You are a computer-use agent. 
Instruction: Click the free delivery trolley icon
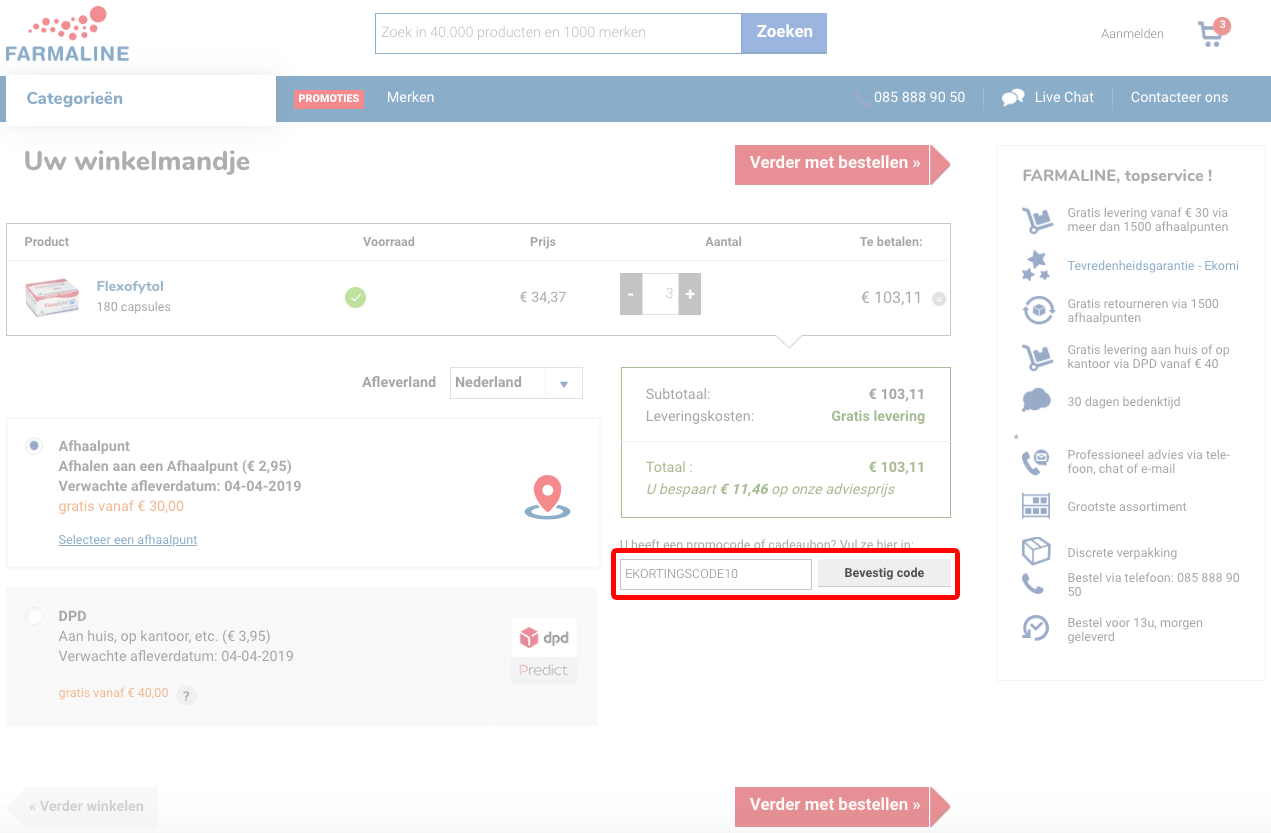tap(1036, 220)
